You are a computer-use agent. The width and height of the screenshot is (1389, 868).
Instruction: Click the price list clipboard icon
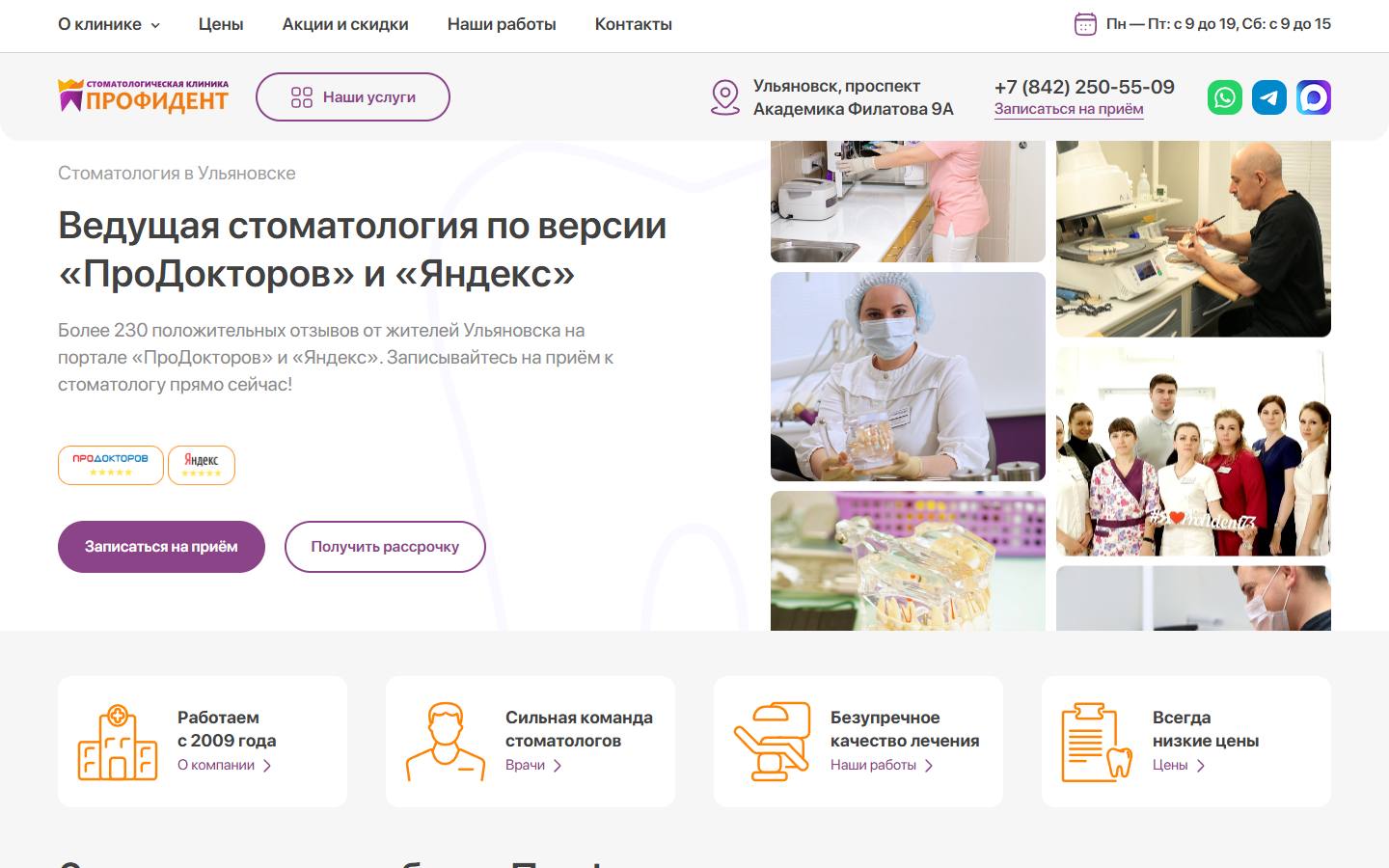click(1097, 742)
